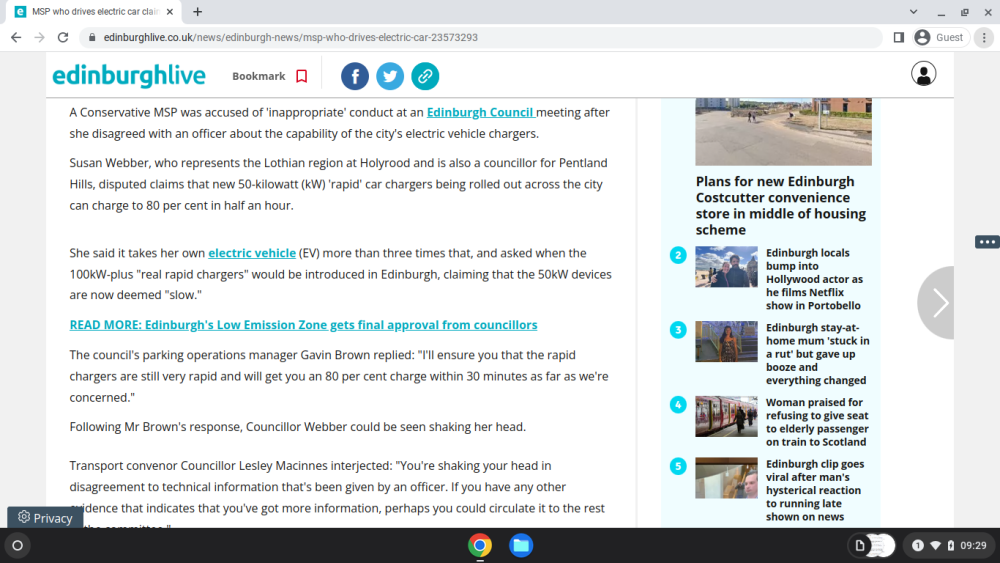Click thumbnail for Hollywood actor story
Viewport: 1000px width, 563px height.
[726, 267]
